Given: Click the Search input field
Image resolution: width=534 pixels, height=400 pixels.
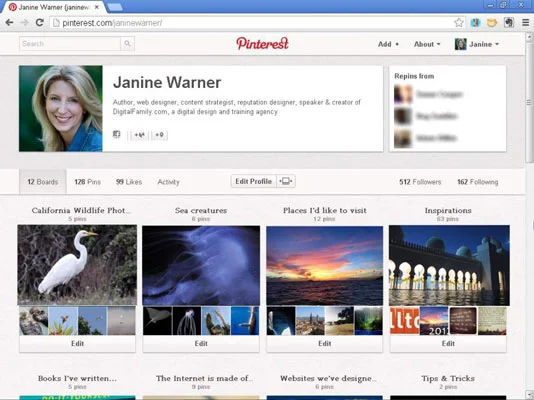Looking at the screenshot, I should [70, 44].
